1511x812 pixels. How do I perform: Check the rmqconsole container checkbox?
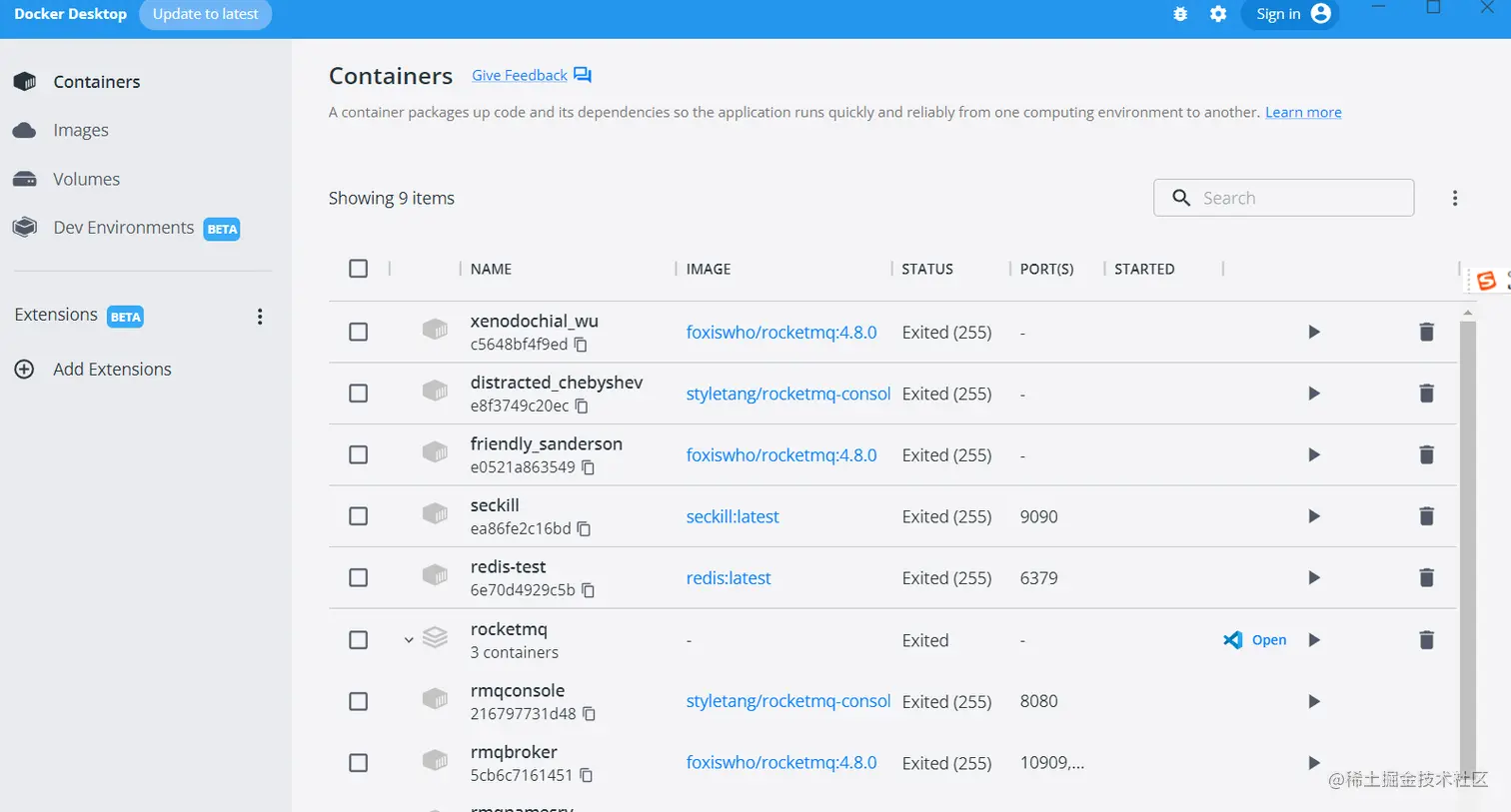coord(359,701)
